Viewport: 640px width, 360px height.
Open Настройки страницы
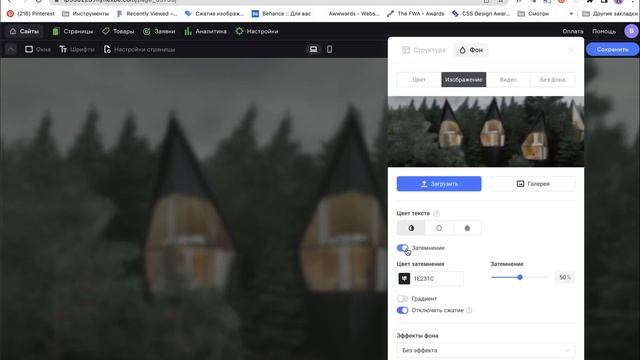[x=139, y=49]
